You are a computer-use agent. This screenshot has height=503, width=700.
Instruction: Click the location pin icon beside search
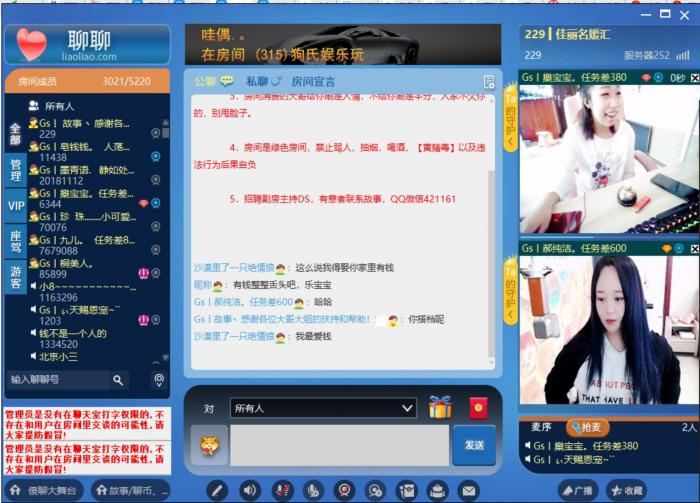click(158, 380)
